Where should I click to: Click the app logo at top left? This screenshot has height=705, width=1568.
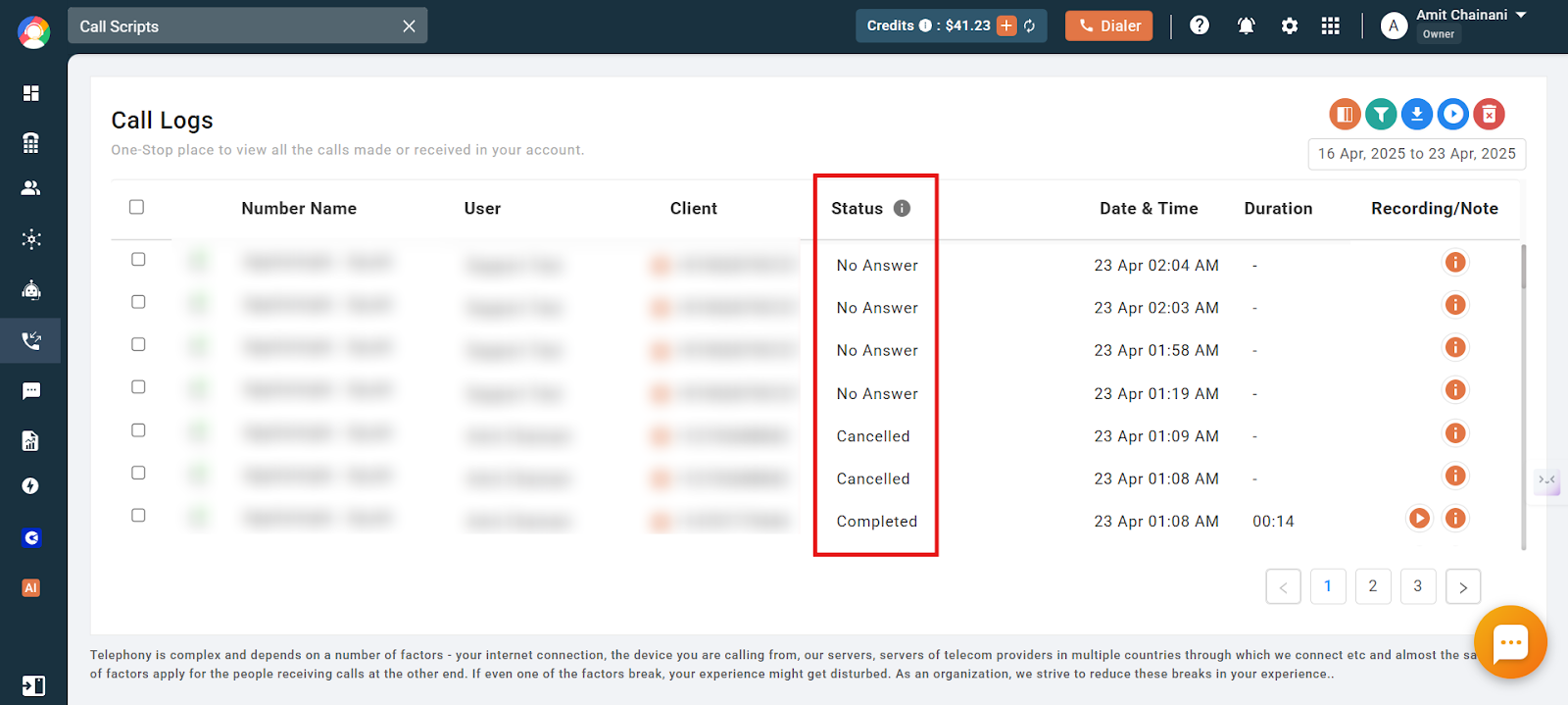pyautogui.click(x=33, y=32)
